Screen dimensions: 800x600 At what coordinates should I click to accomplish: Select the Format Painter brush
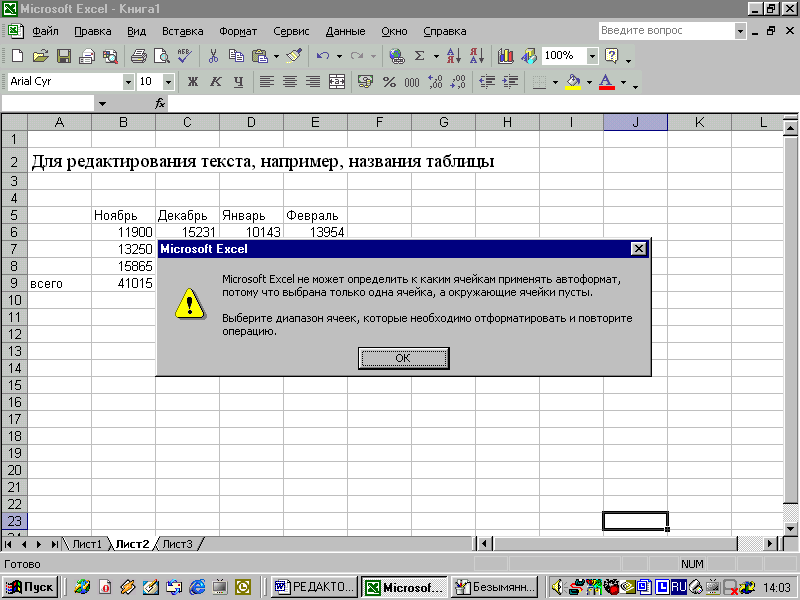click(x=294, y=55)
